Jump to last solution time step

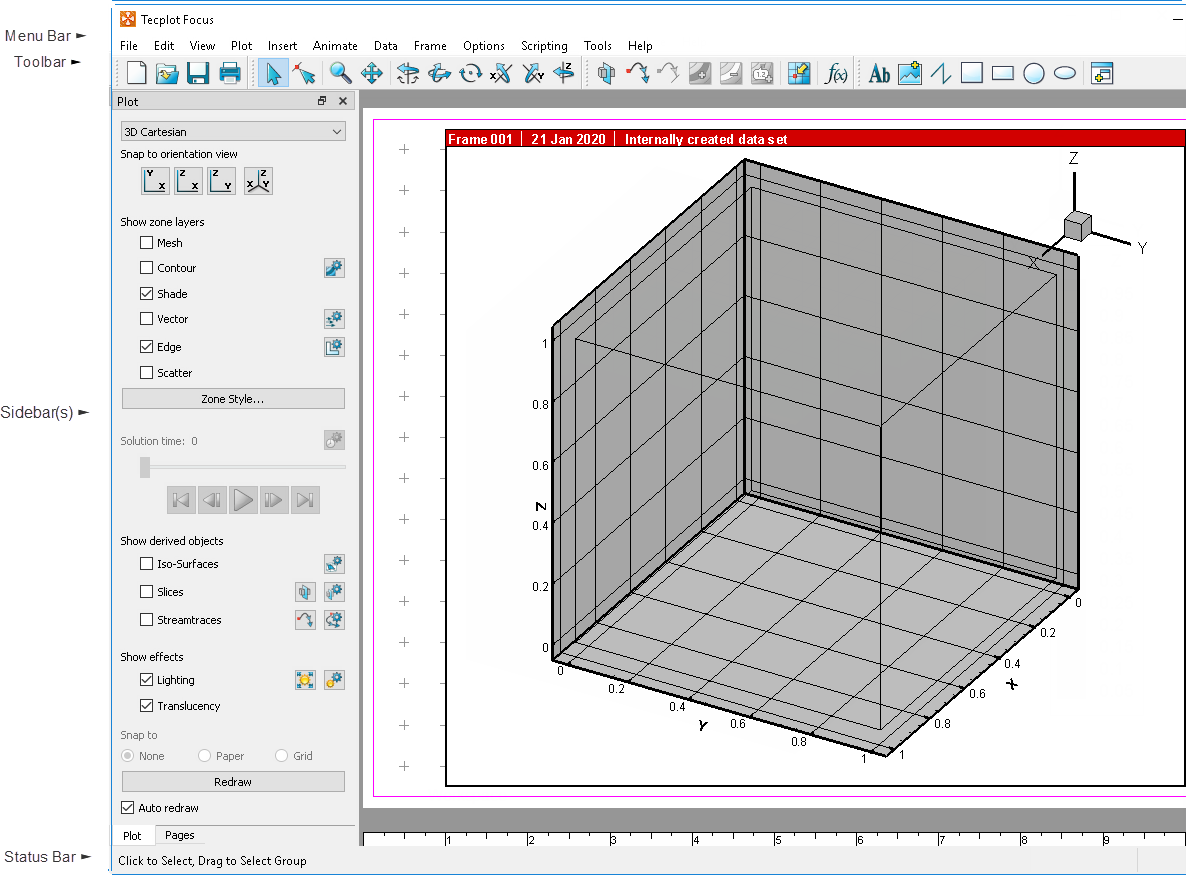pyautogui.click(x=305, y=500)
